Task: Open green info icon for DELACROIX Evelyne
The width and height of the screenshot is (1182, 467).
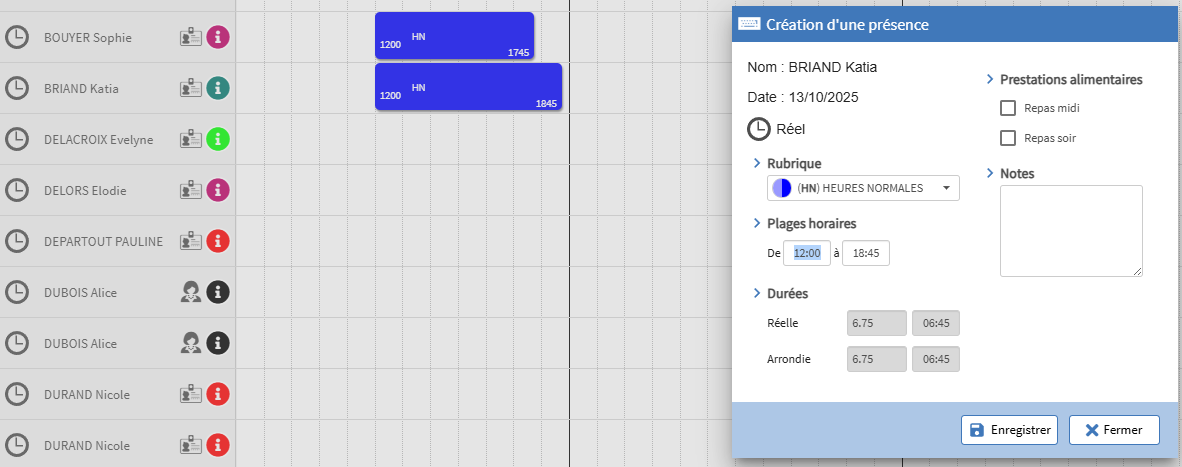Action: (218, 139)
